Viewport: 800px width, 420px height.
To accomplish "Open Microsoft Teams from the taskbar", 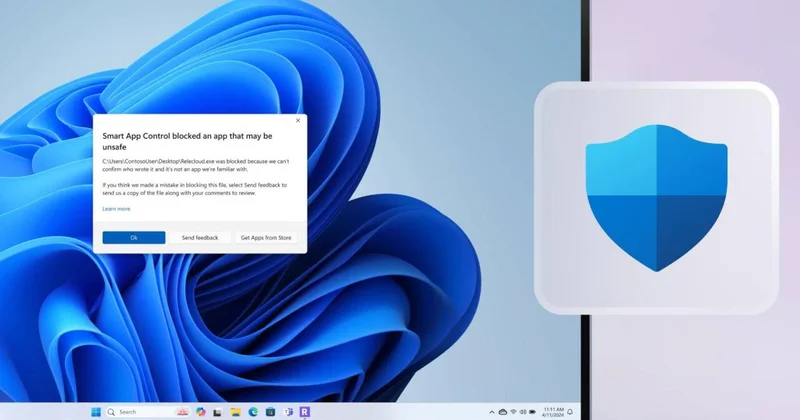I will [x=288, y=412].
